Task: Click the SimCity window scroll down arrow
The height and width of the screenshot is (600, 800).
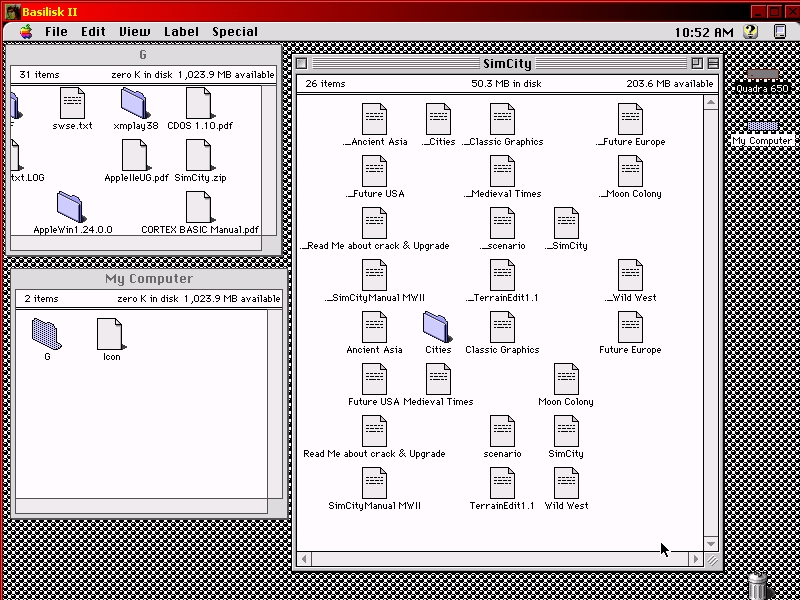Action: (x=713, y=544)
